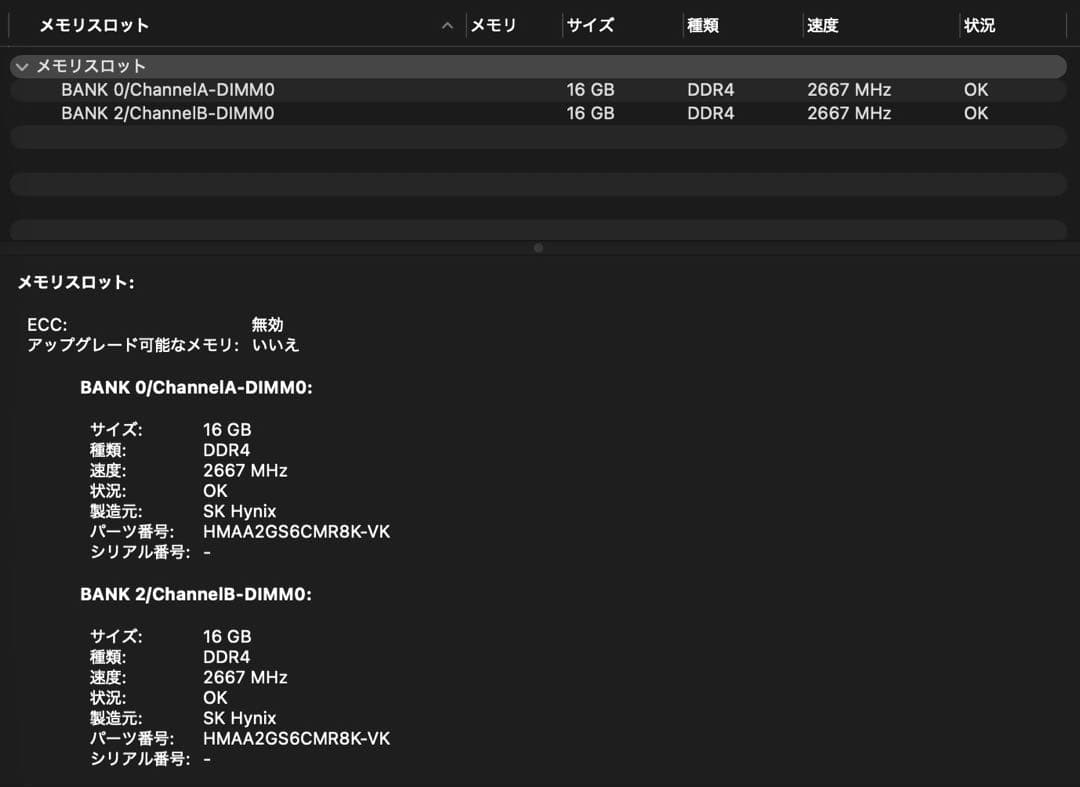Sort the table by the メモリ column

pyautogui.click(x=493, y=26)
